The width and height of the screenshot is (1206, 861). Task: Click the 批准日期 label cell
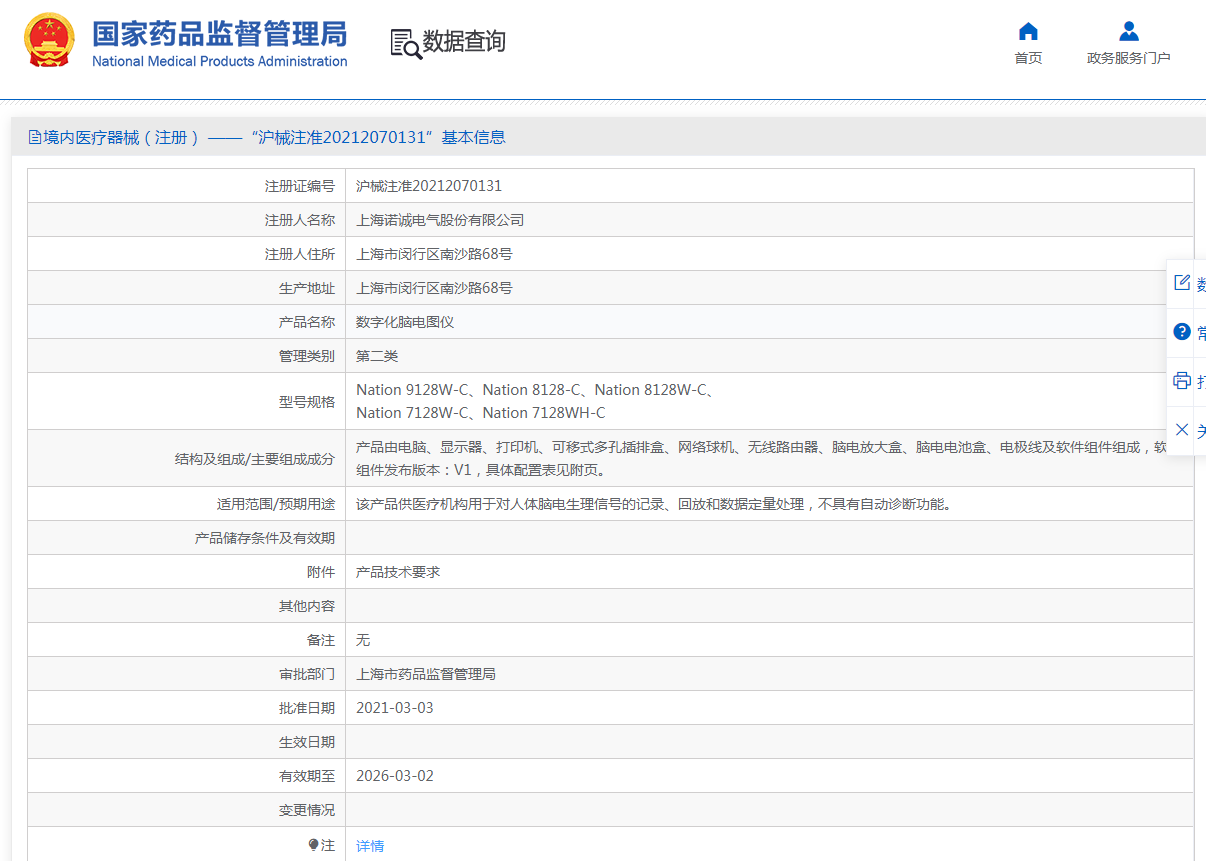[187, 708]
